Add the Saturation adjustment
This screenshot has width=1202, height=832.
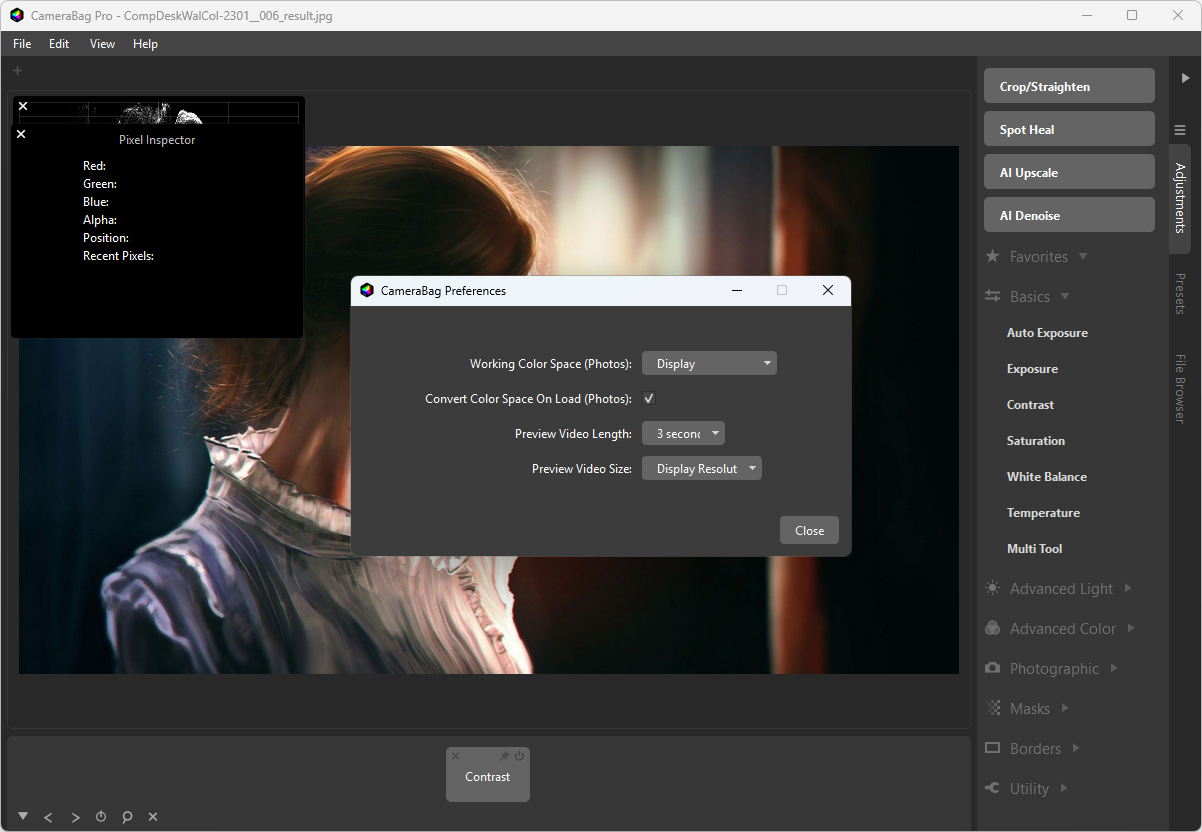point(1035,441)
